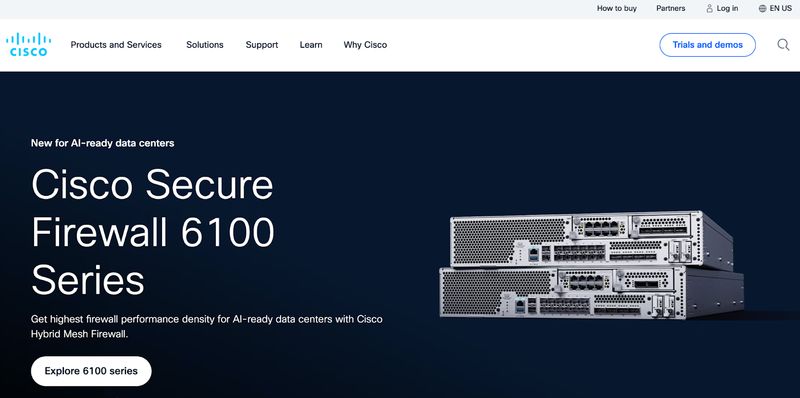Click the Cisco logo
Image resolution: width=800 pixels, height=398 pixels.
pyautogui.click(x=29, y=44)
